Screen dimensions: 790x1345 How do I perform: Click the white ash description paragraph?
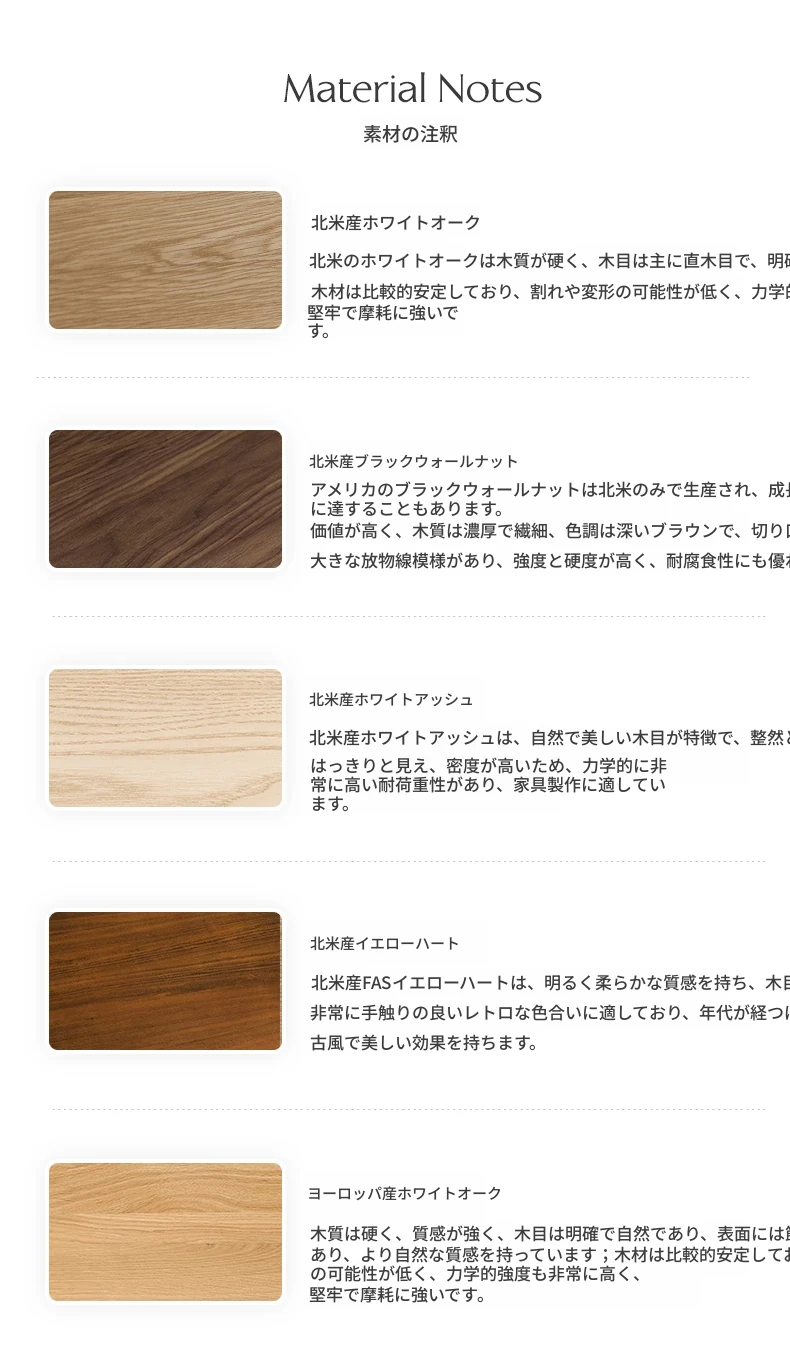point(549,770)
